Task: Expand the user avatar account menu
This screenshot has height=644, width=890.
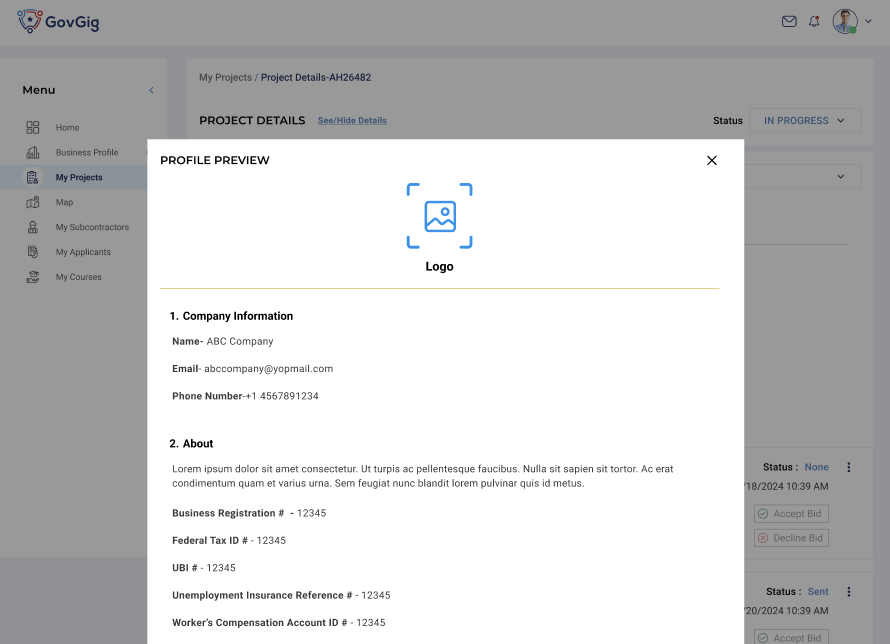Action: coord(851,21)
